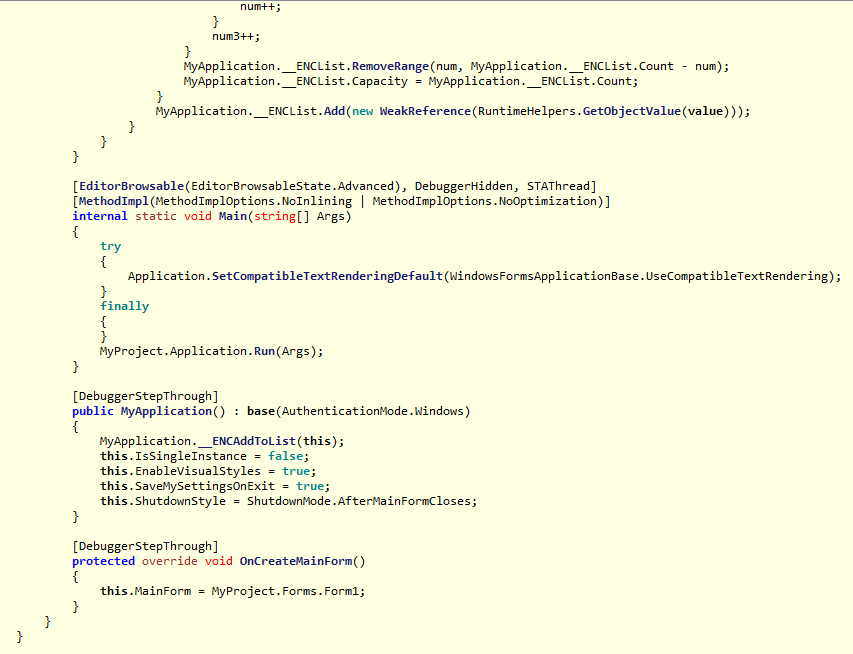Select the RuntimeHelpers class reference
This screenshot has height=654, width=853.
click(527, 112)
